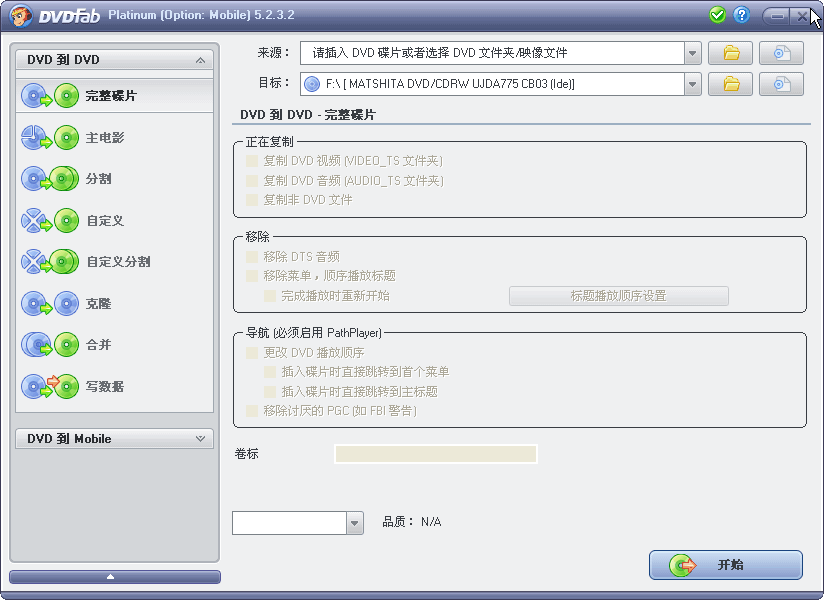The image size is (824, 600).
Task: Click the disc drive icon in the 目标 field
Action: pos(312,84)
